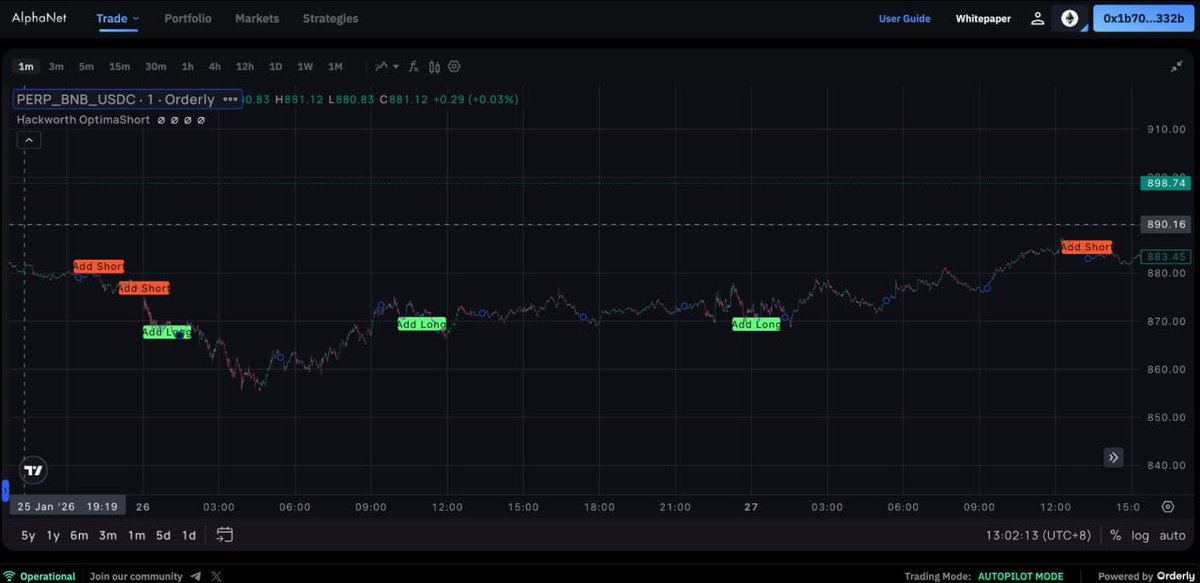Open the Markets tab
The image size is (1200, 583).
[x=257, y=18]
